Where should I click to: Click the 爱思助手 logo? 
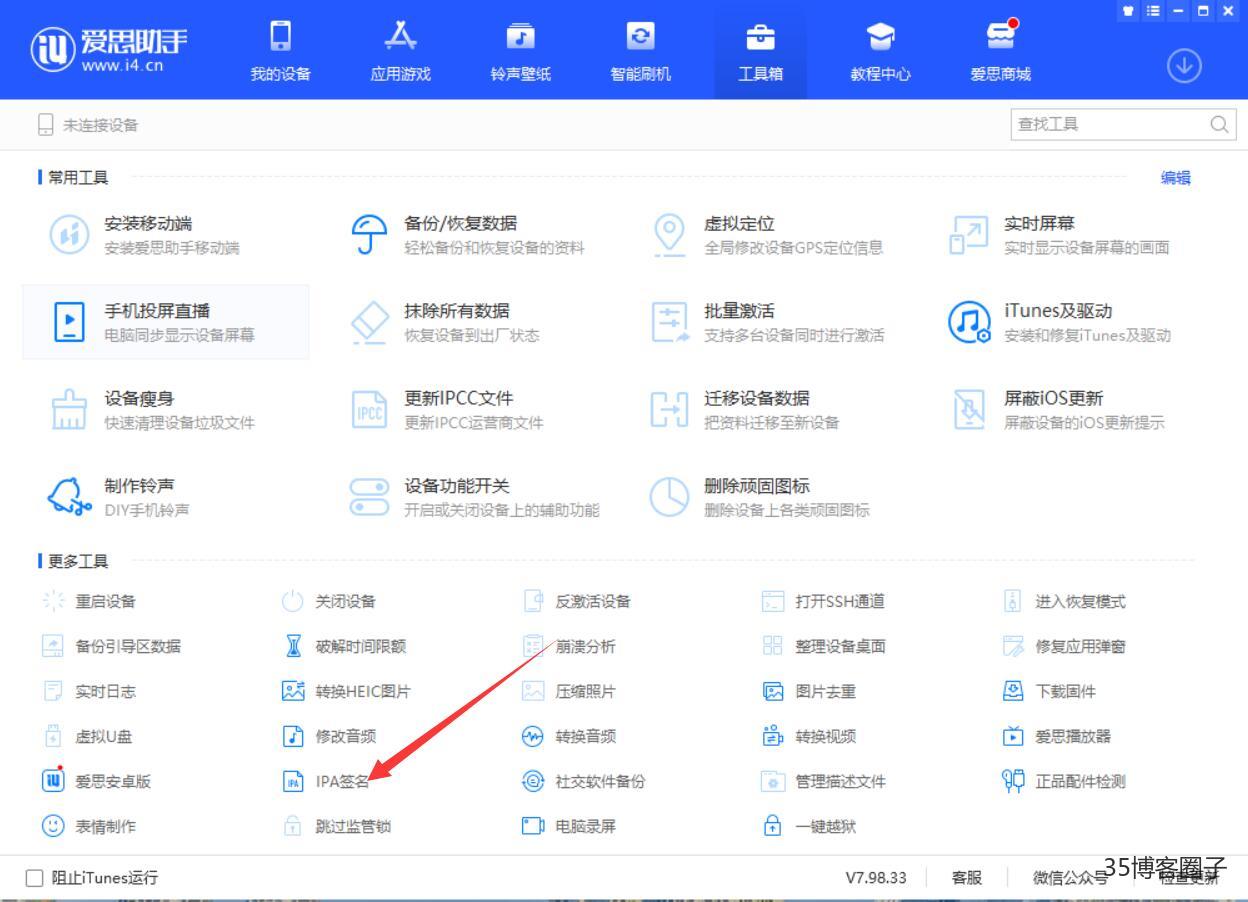click(109, 49)
